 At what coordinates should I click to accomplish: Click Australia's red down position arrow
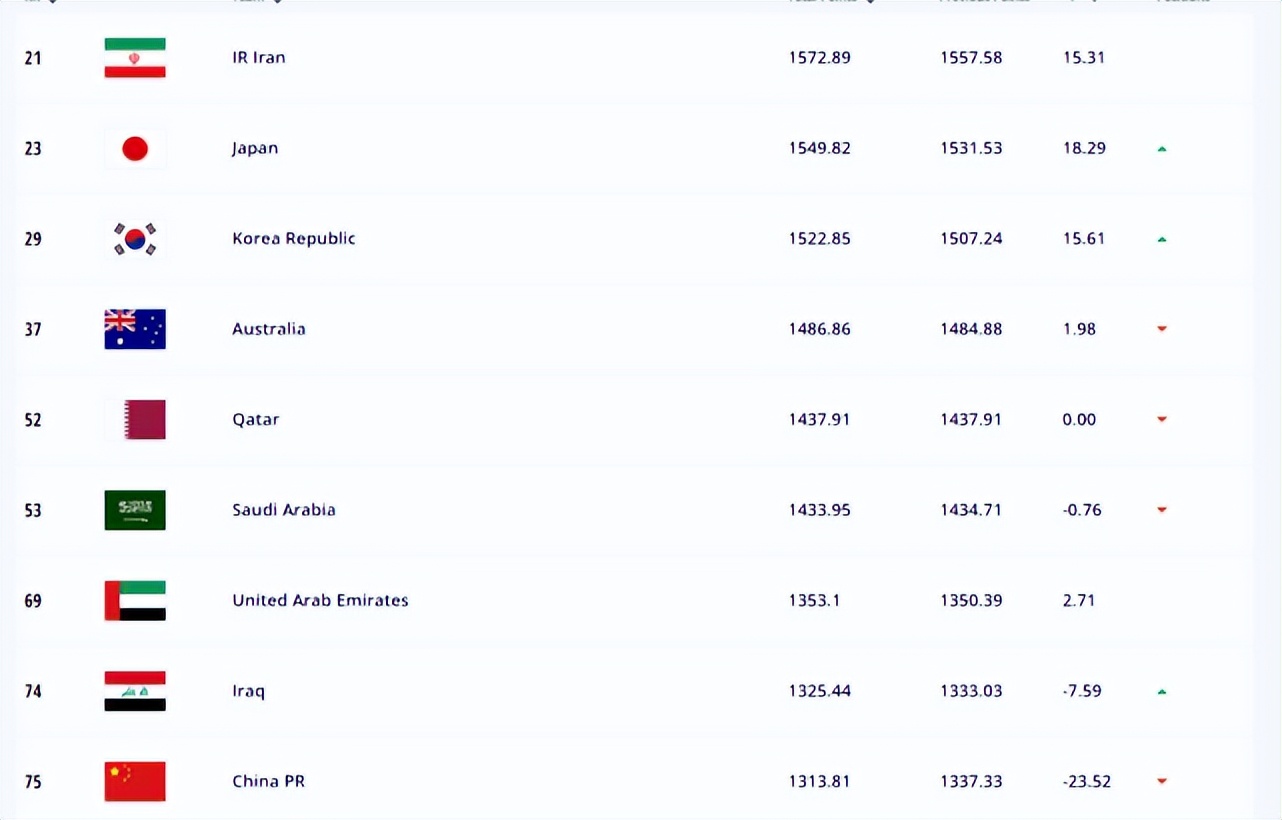point(1162,329)
